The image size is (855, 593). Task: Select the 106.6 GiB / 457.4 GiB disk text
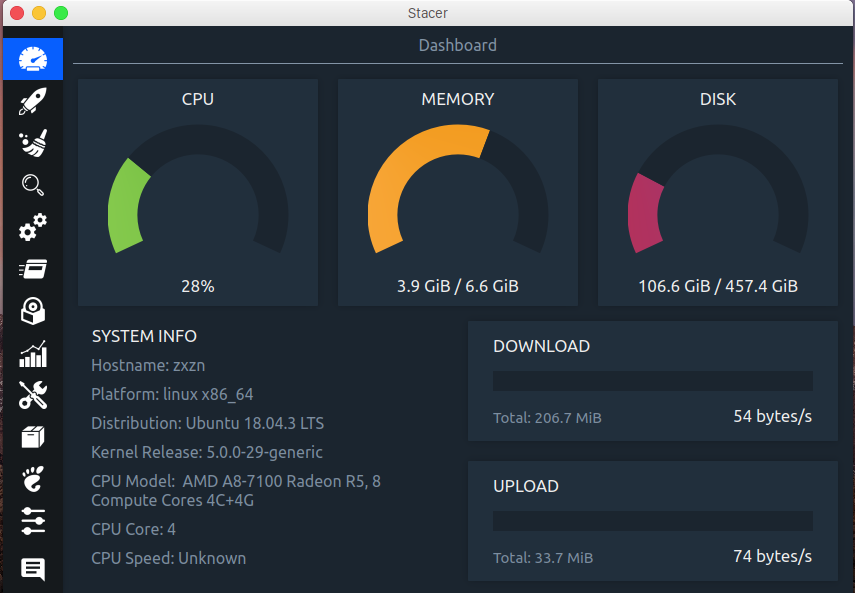pos(718,286)
